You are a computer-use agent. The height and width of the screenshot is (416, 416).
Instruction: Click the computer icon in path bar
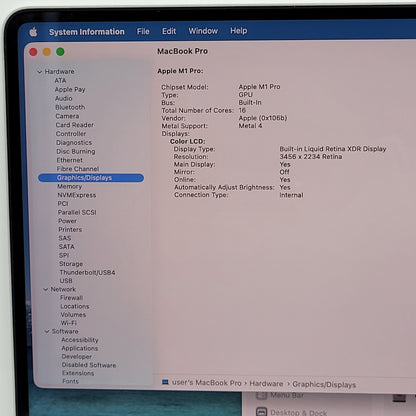(x=165, y=382)
